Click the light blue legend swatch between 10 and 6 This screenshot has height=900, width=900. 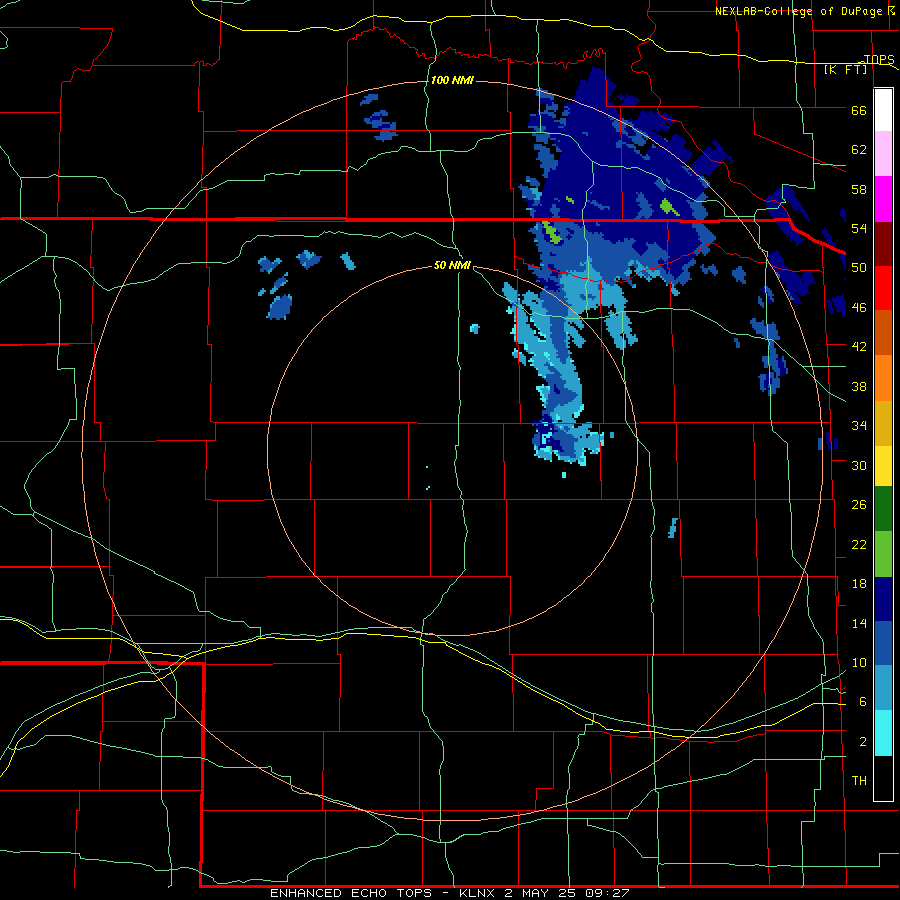pos(883,688)
